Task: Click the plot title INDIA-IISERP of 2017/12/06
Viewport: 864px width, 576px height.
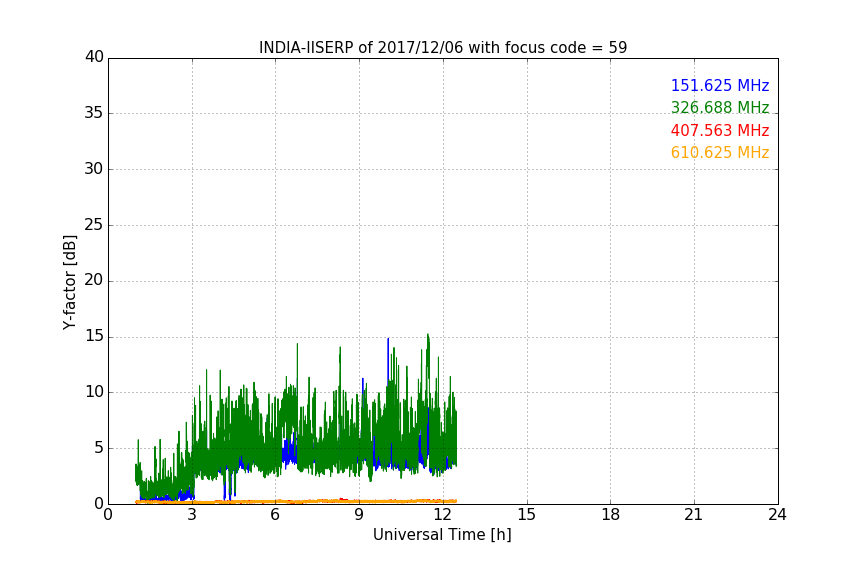Action: [443, 48]
